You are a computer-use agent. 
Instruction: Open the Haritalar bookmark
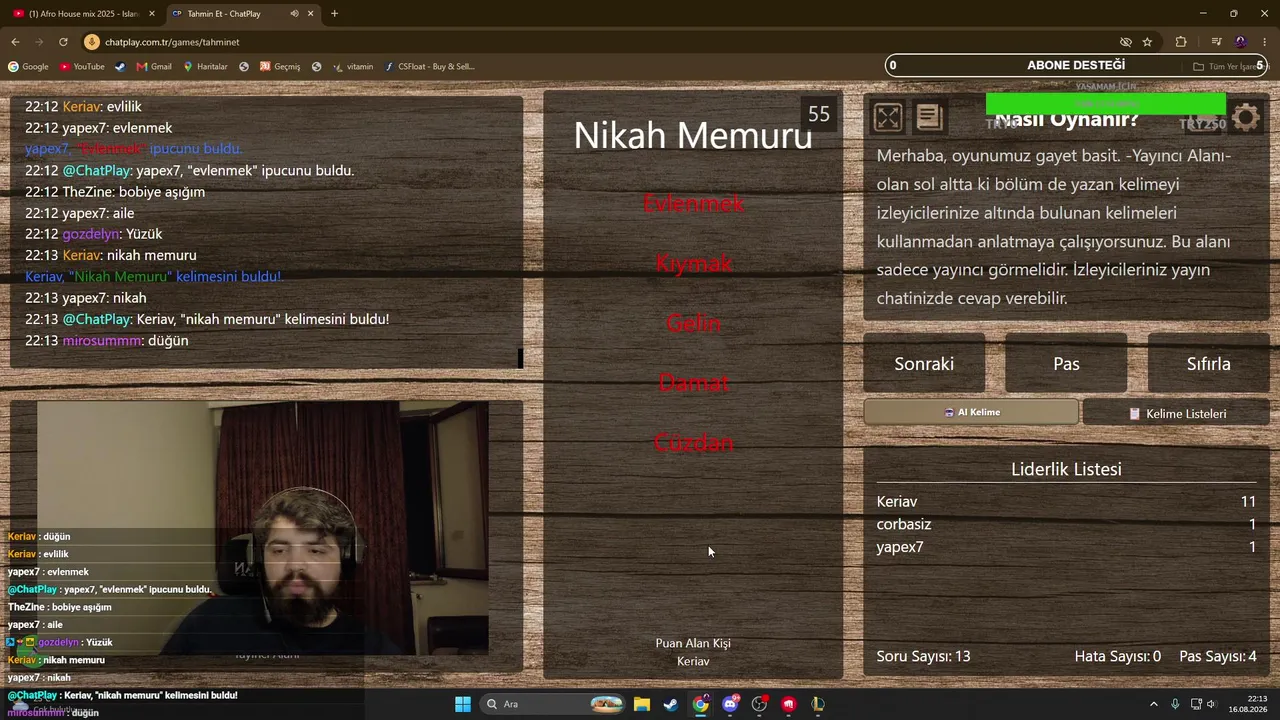[x=205, y=67]
